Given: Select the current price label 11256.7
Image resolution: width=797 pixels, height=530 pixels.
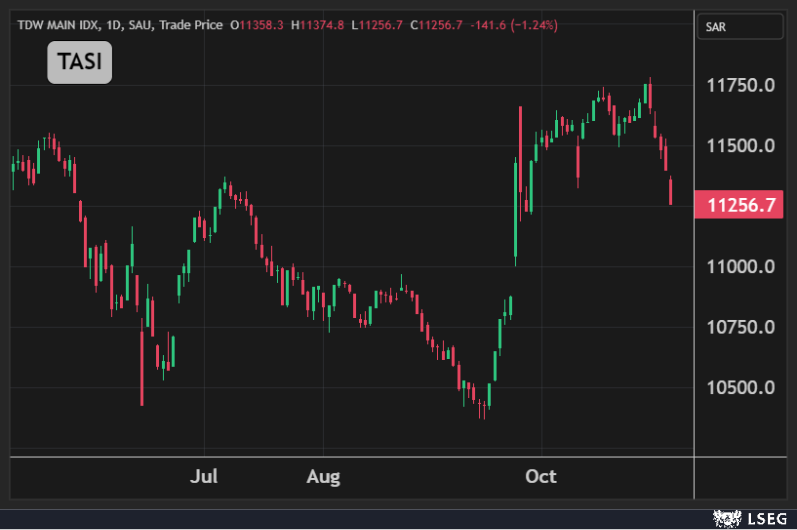Looking at the screenshot, I should (741, 206).
